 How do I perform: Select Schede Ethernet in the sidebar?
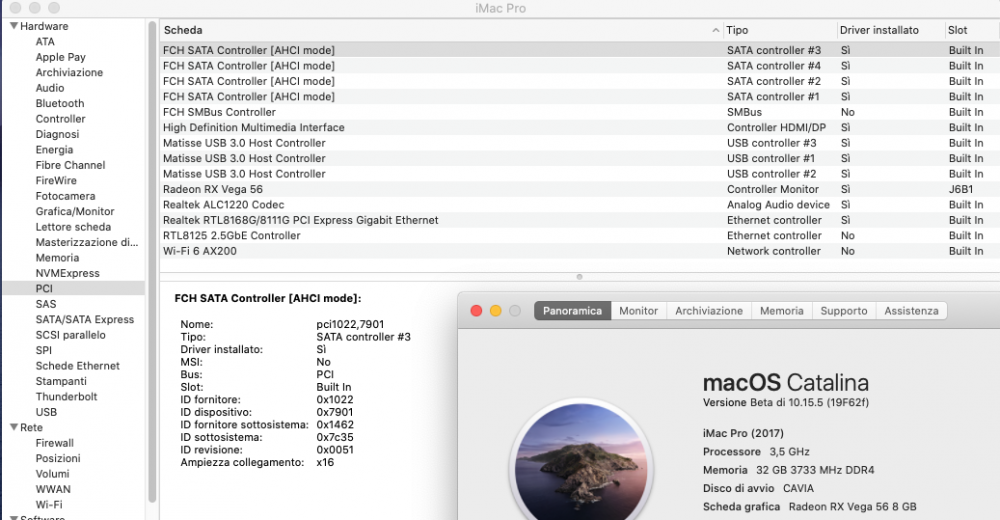tap(77, 366)
